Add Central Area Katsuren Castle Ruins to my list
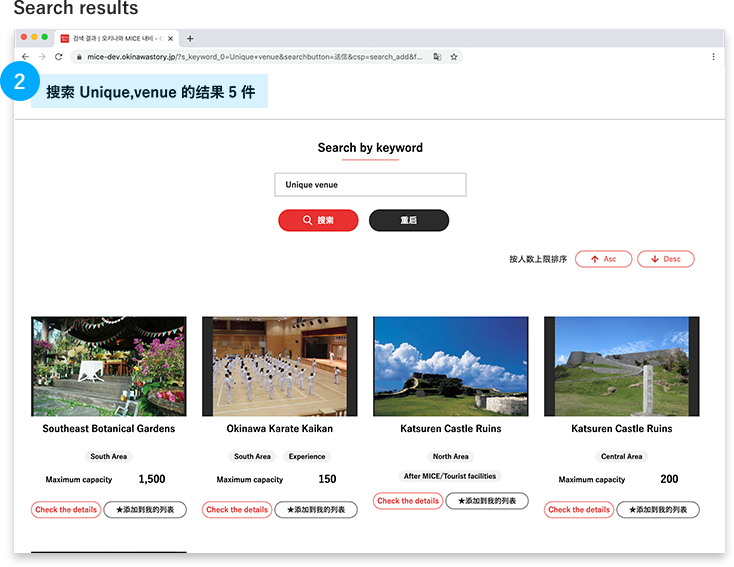The image size is (734, 567). coord(658,509)
